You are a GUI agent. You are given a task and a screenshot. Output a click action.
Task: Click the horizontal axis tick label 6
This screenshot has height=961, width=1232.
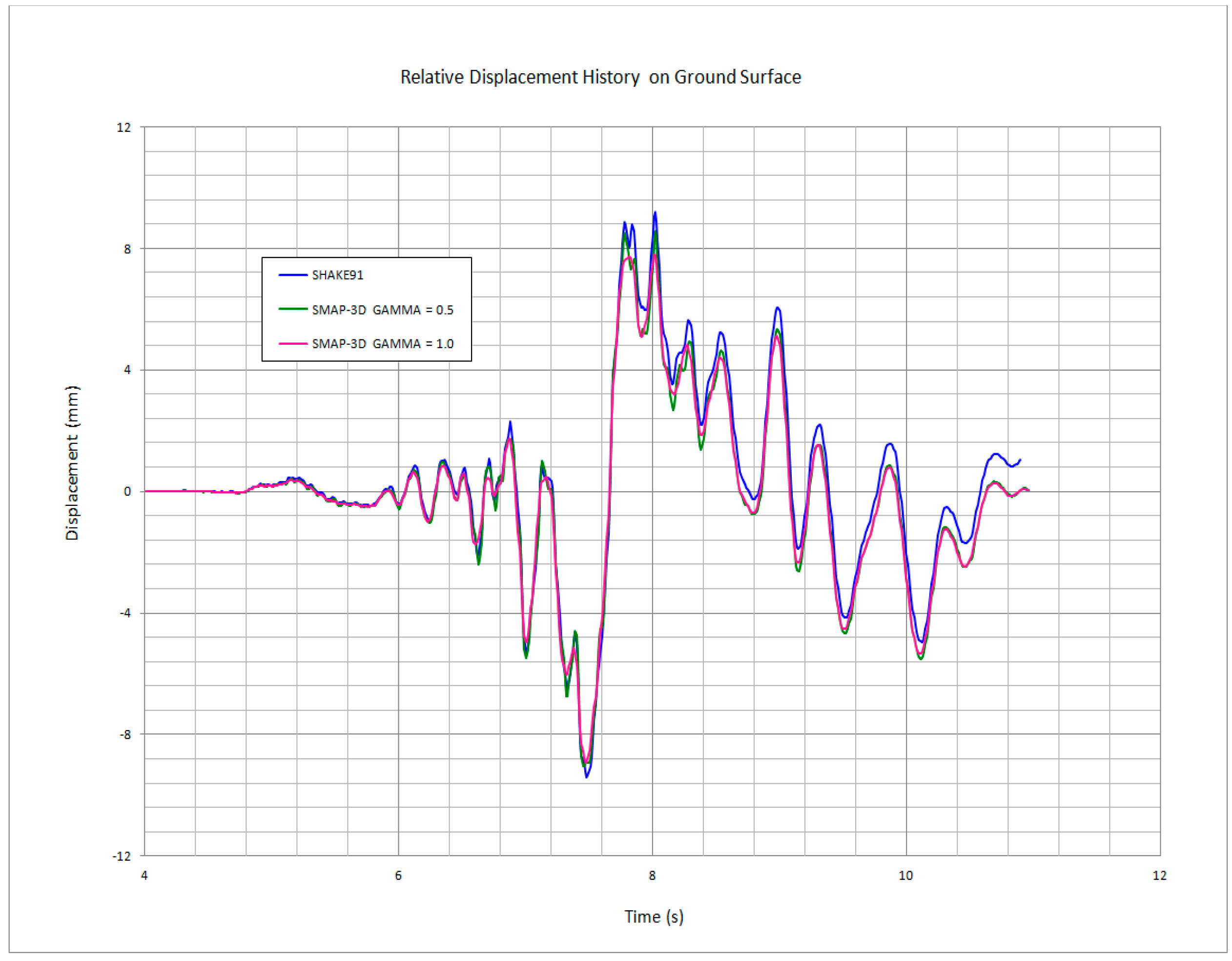[398, 875]
